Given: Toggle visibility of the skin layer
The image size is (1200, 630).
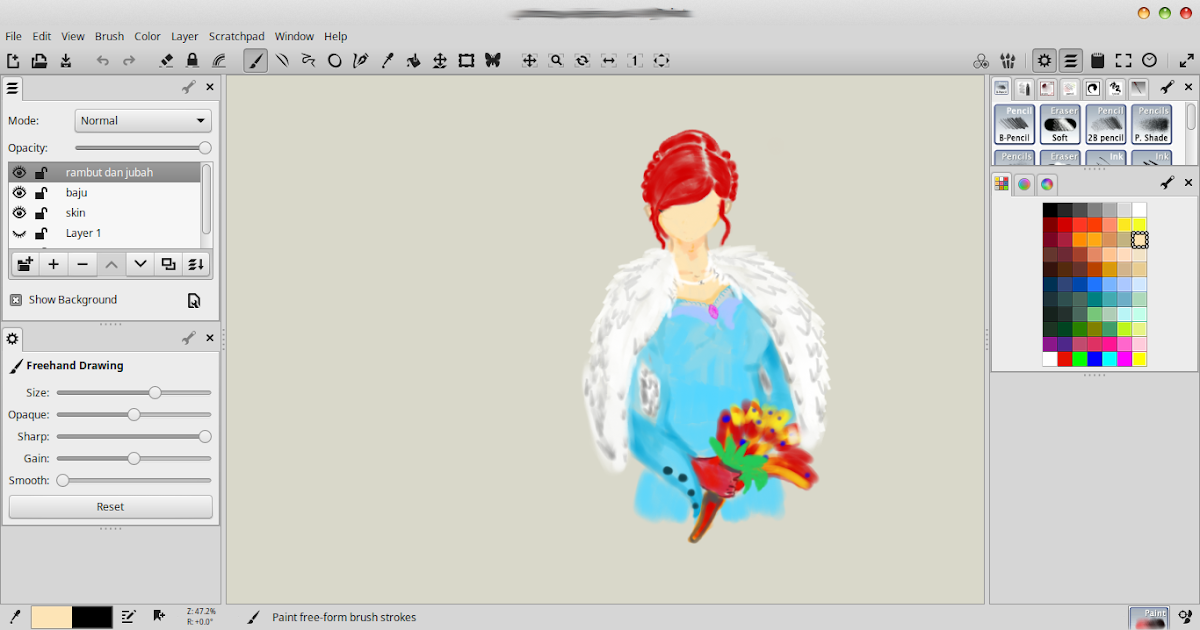Looking at the screenshot, I should 18,212.
